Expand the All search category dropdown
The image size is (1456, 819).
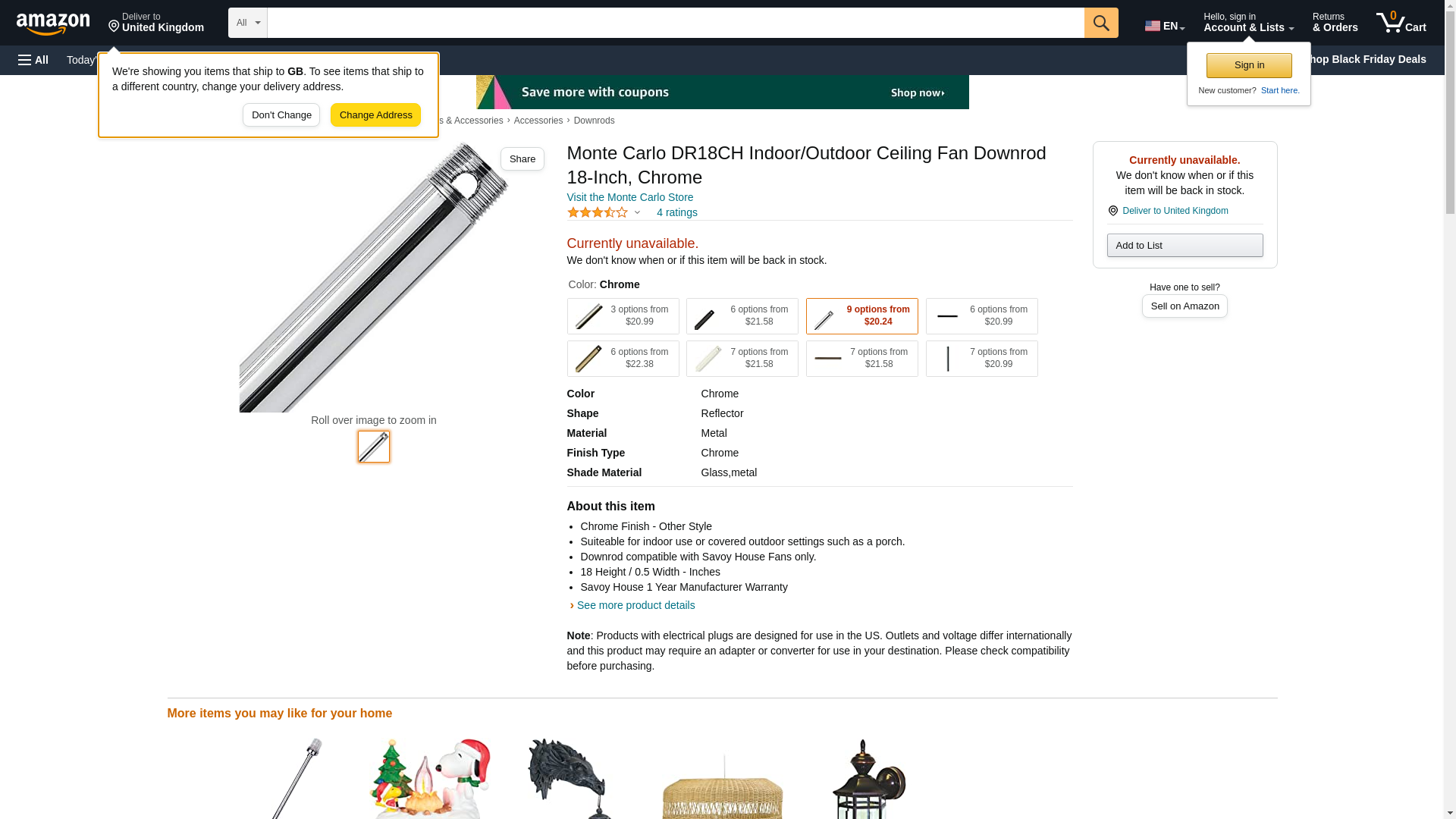248,23
